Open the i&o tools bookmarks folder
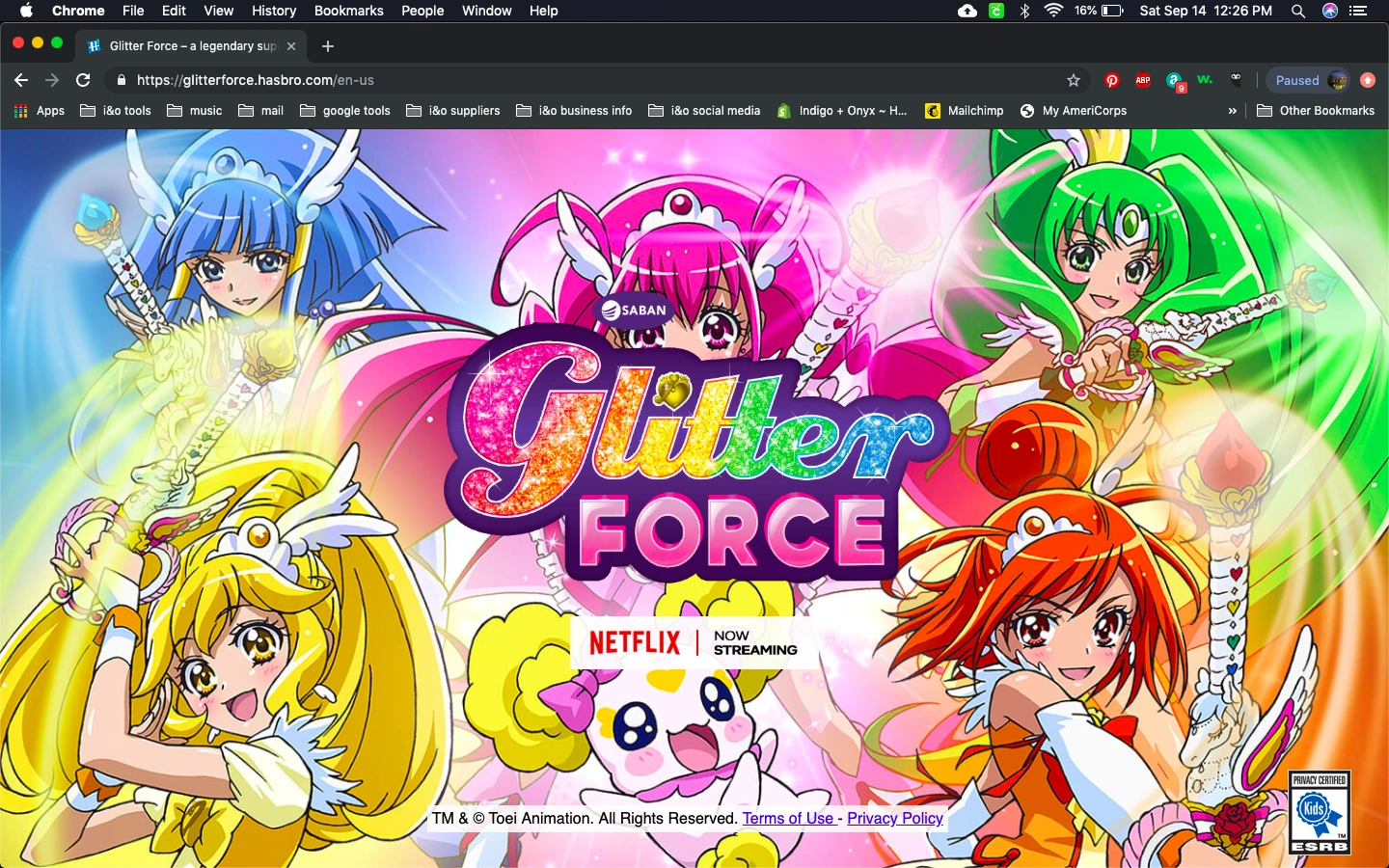The height and width of the screenshot is (868, 1389). 115,111
